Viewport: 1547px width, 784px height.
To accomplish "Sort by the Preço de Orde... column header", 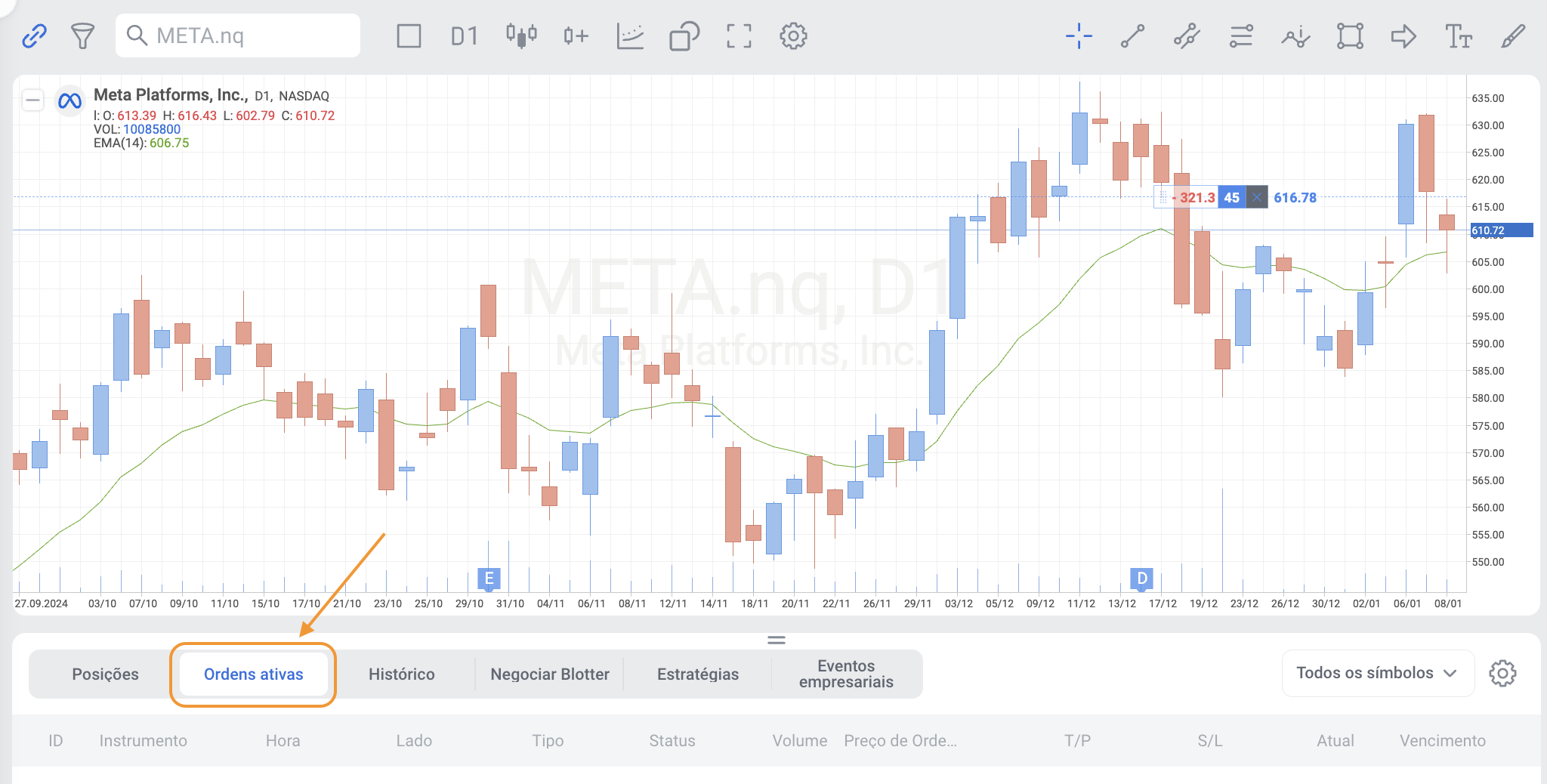I will coord(900,741).
